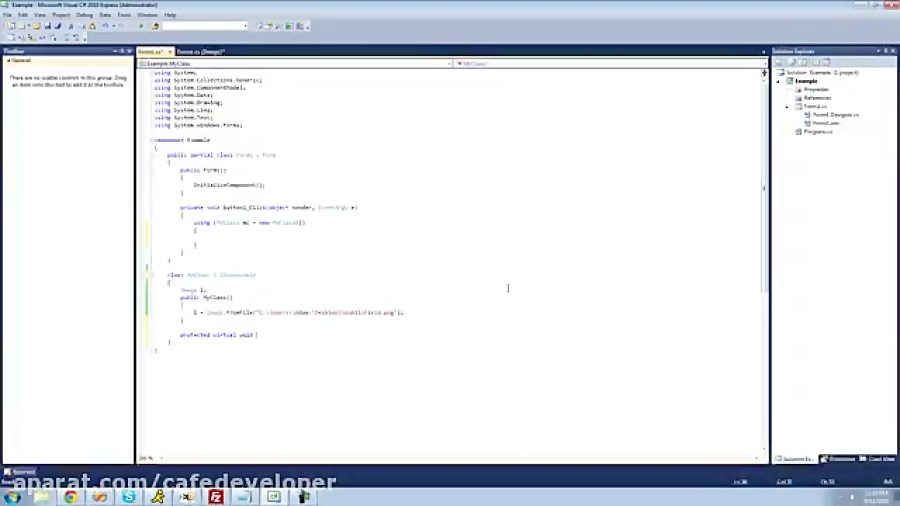Open FileZilla from the taskbar
The height and width of the screenshot is (506, 900).
tap(216, 497)
